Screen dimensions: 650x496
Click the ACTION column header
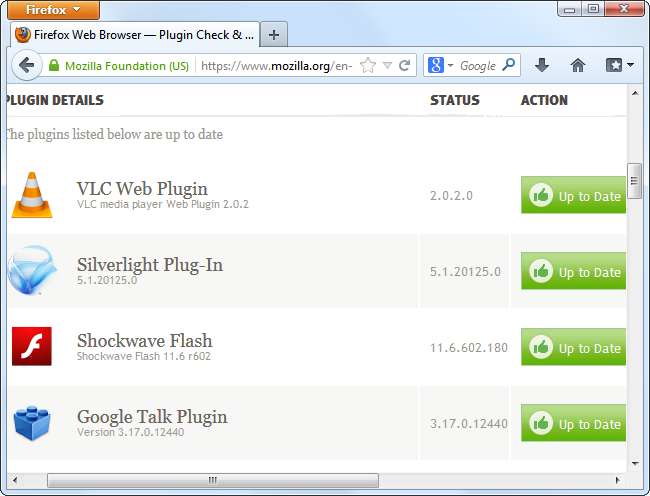click(544, 100)
